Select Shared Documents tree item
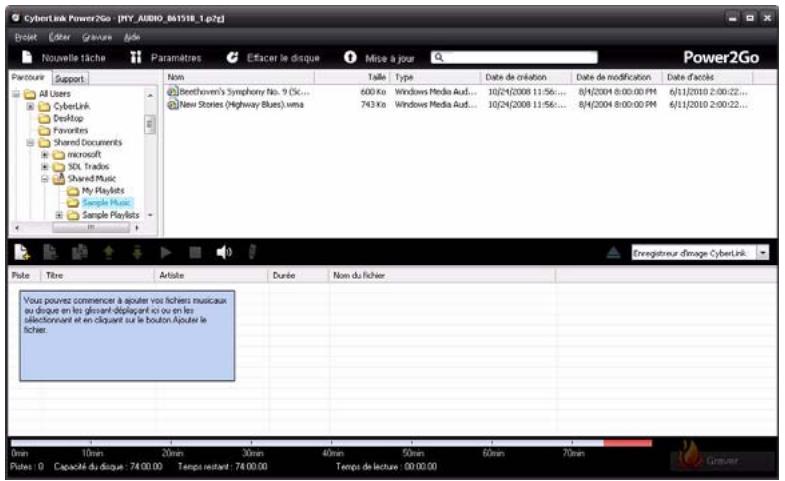Viewport: 785px width, 481px height. pyautogui.click(x=88, y=143)
